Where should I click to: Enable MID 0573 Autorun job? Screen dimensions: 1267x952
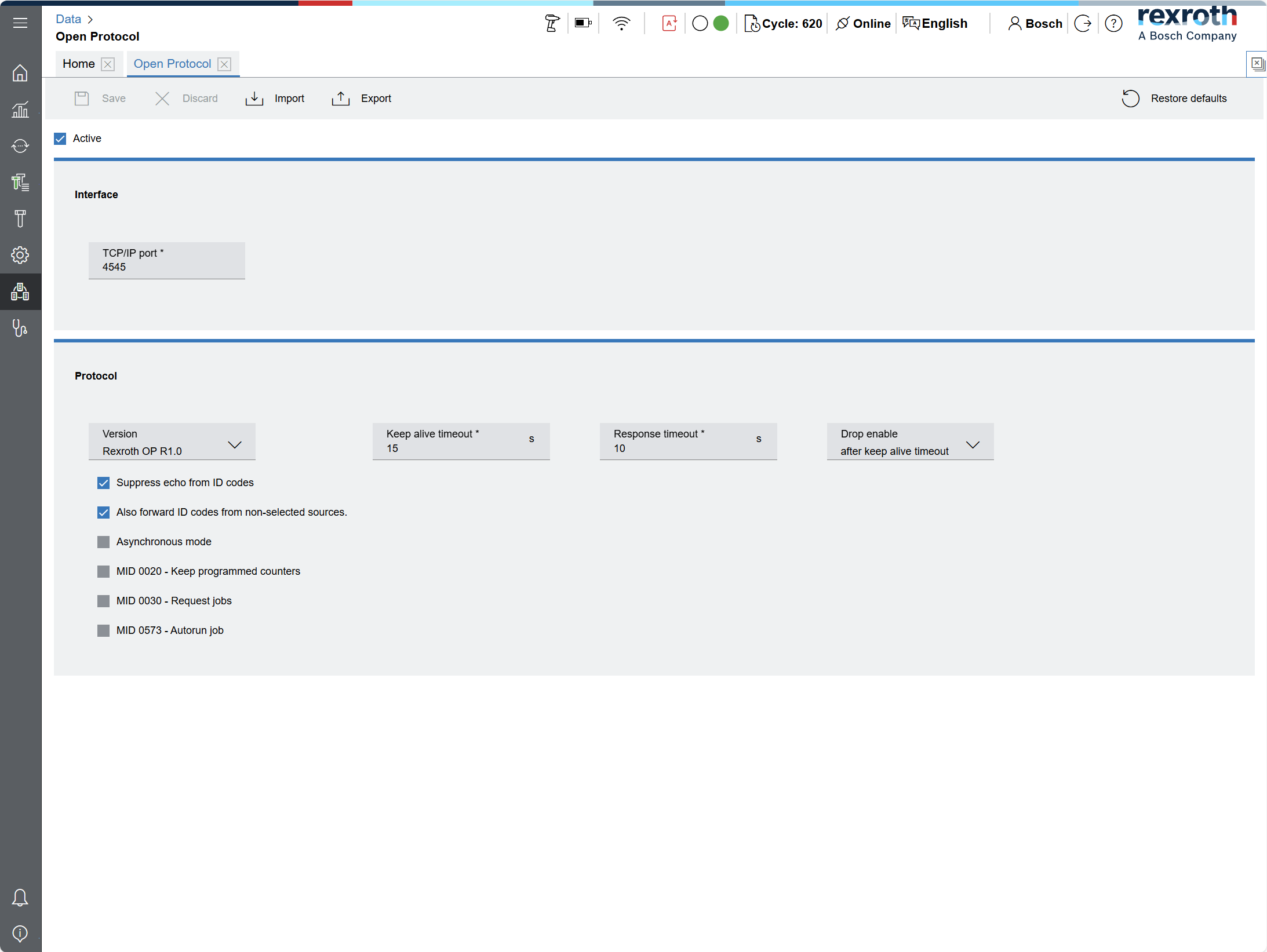[104, 630]
